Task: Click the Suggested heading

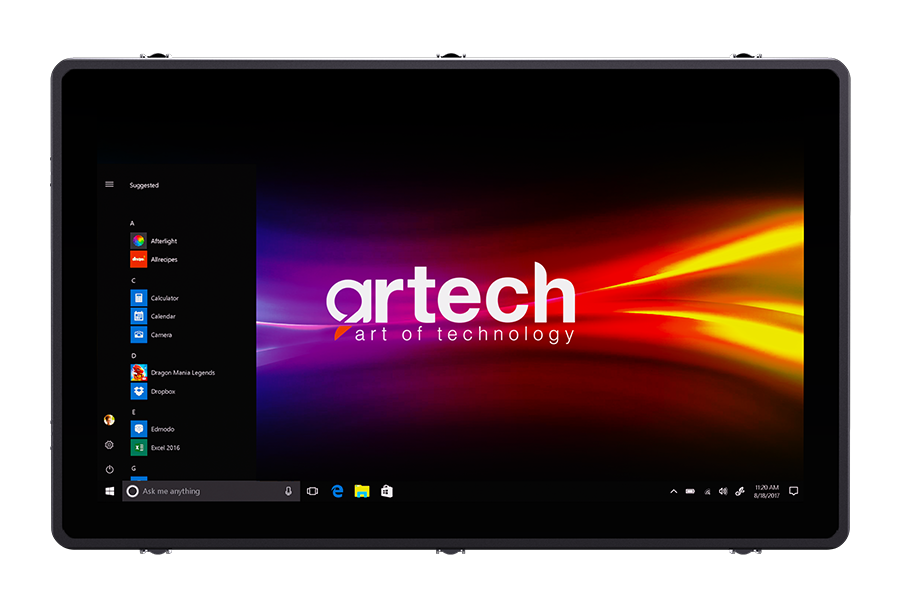Action: coord(144,185)
